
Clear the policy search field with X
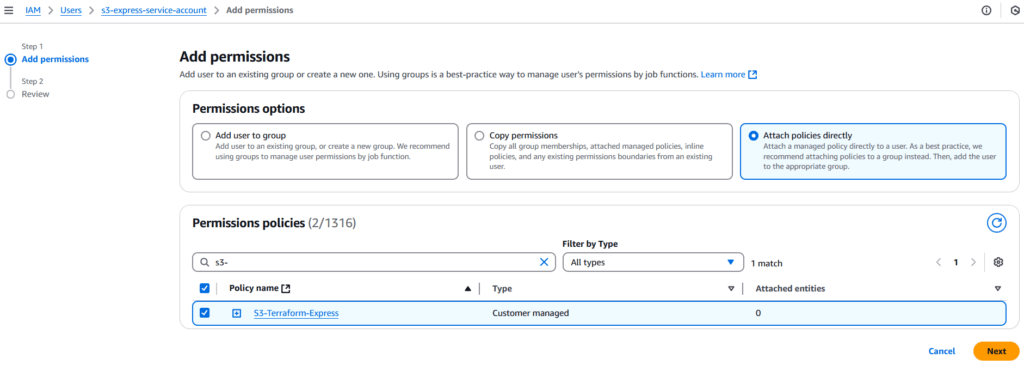pyautogui.click(x=543, y=262)
